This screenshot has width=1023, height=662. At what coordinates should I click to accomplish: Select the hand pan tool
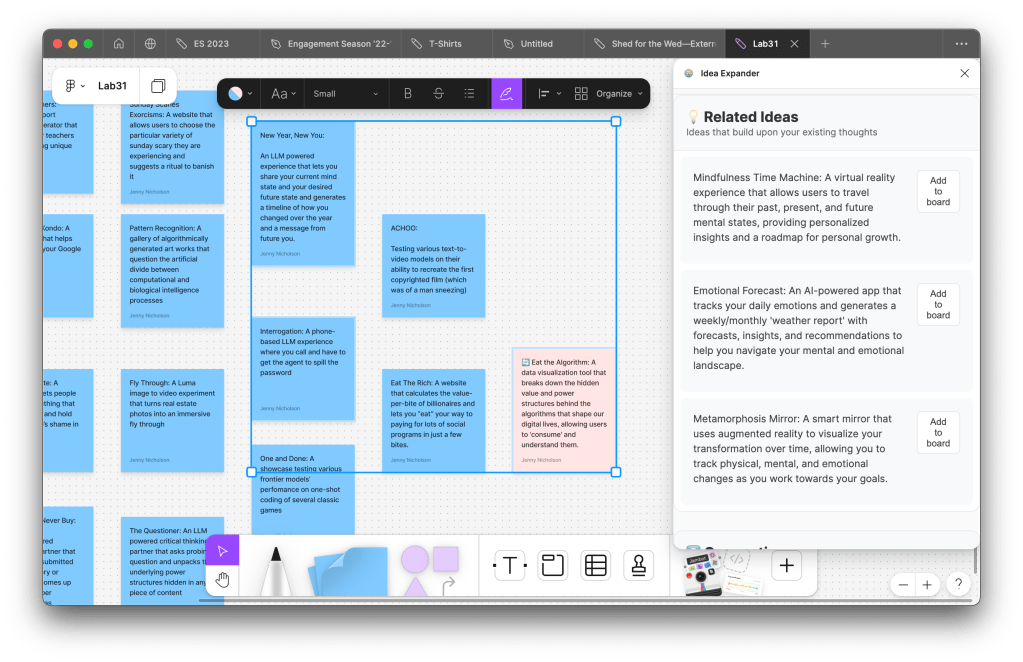click(223, 580)
